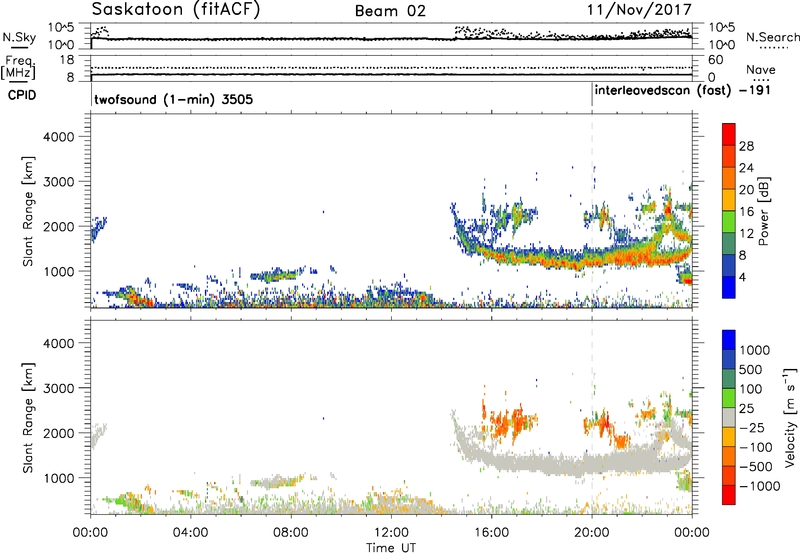Click the '20:00' time axis label
This screenshot has height=554, width=800.
point(591,533)
